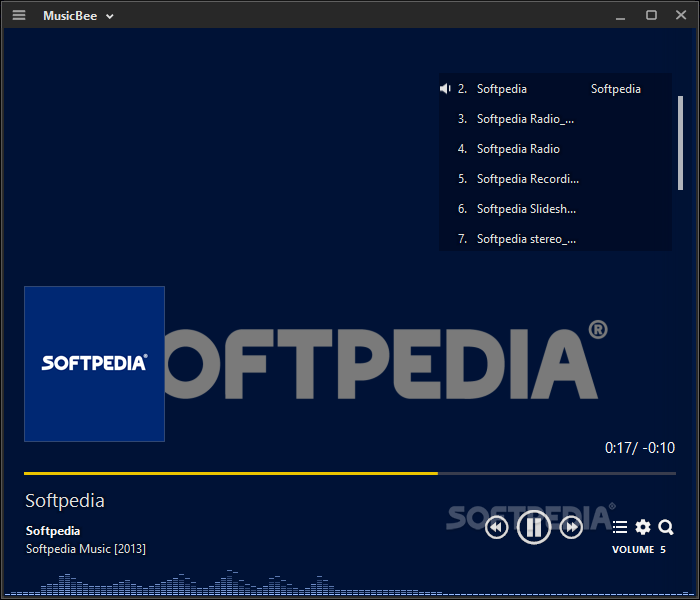This screenshot has height=600, width=700.
Task: Click the bold Softpedia artist name
Action: pyautogui.click(x=53, y=531)
